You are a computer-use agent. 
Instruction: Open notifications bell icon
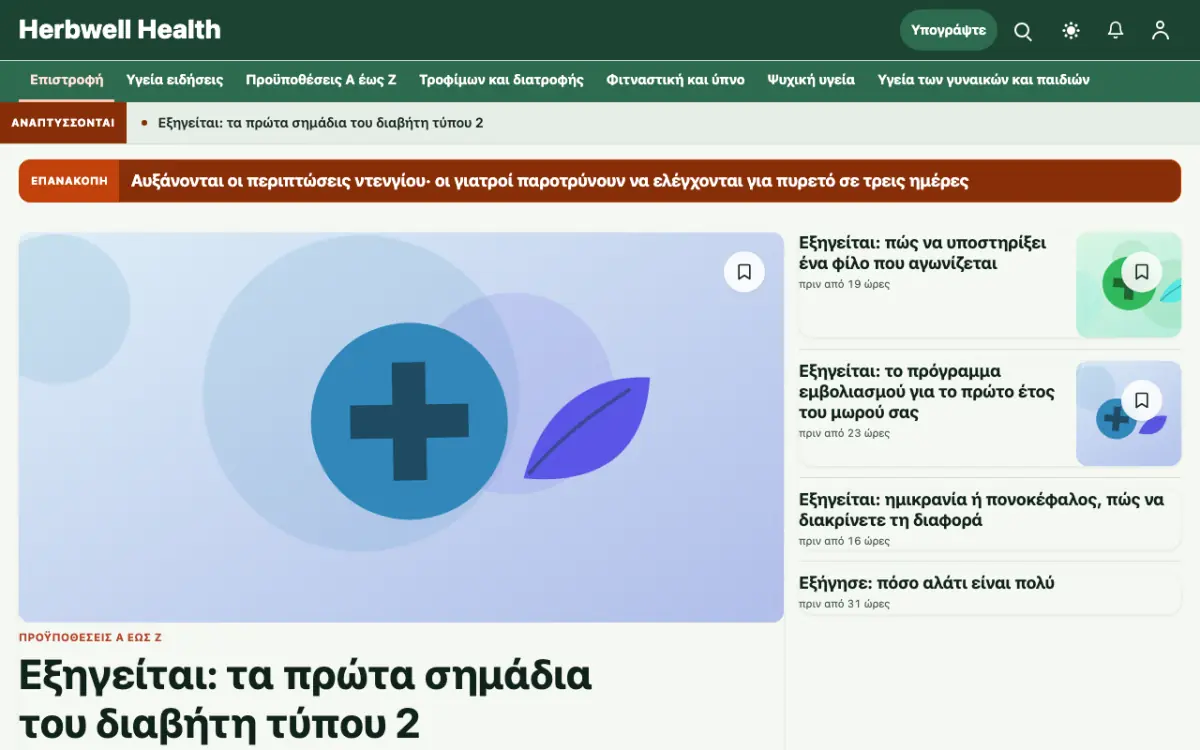[1116, 31]
